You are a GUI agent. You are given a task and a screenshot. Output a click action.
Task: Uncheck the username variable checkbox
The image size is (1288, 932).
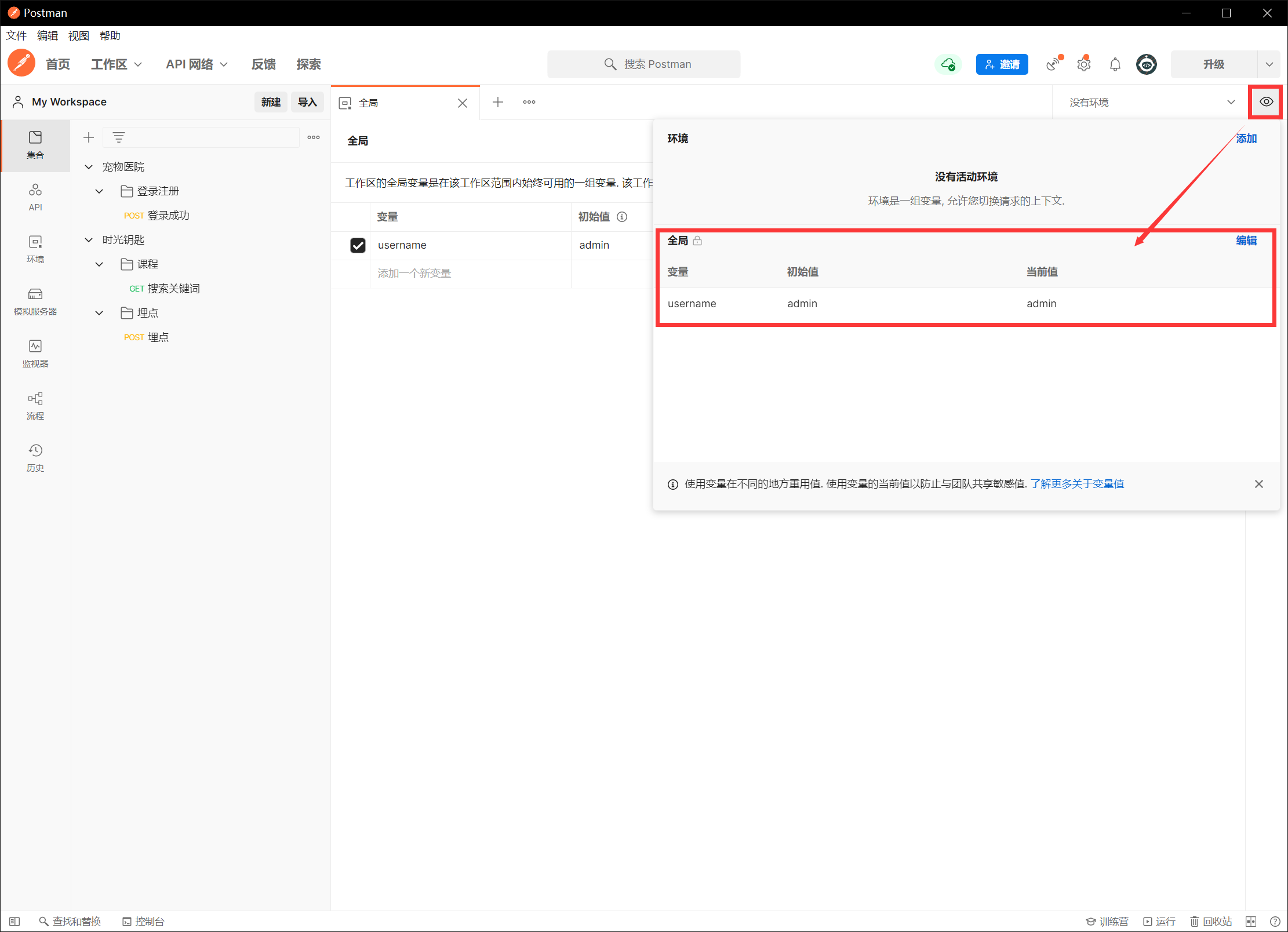pos(358,245)
